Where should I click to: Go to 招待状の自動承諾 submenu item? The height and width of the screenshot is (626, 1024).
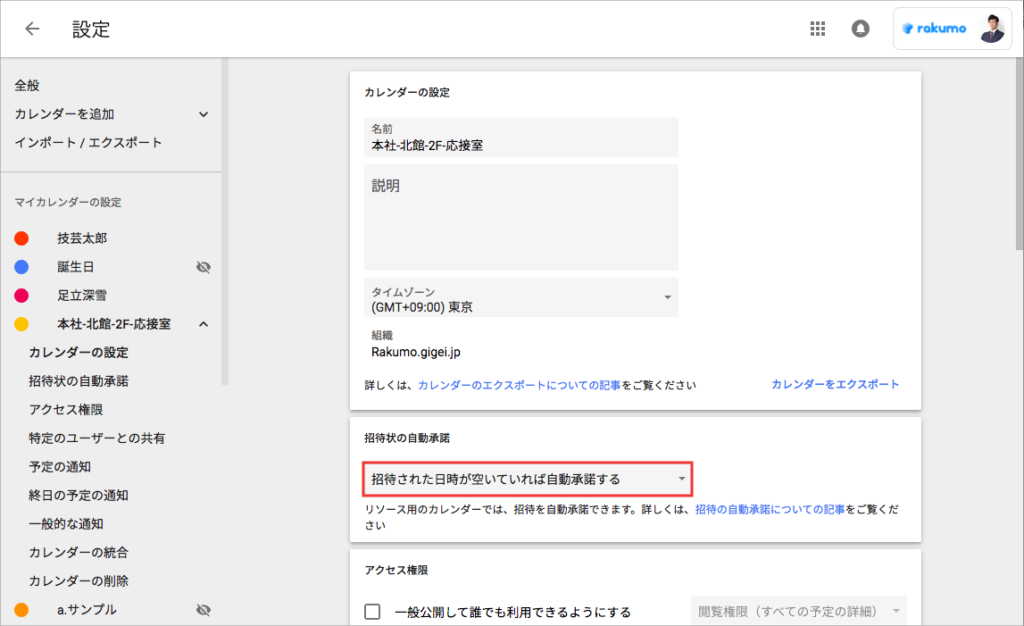(78, 381)
